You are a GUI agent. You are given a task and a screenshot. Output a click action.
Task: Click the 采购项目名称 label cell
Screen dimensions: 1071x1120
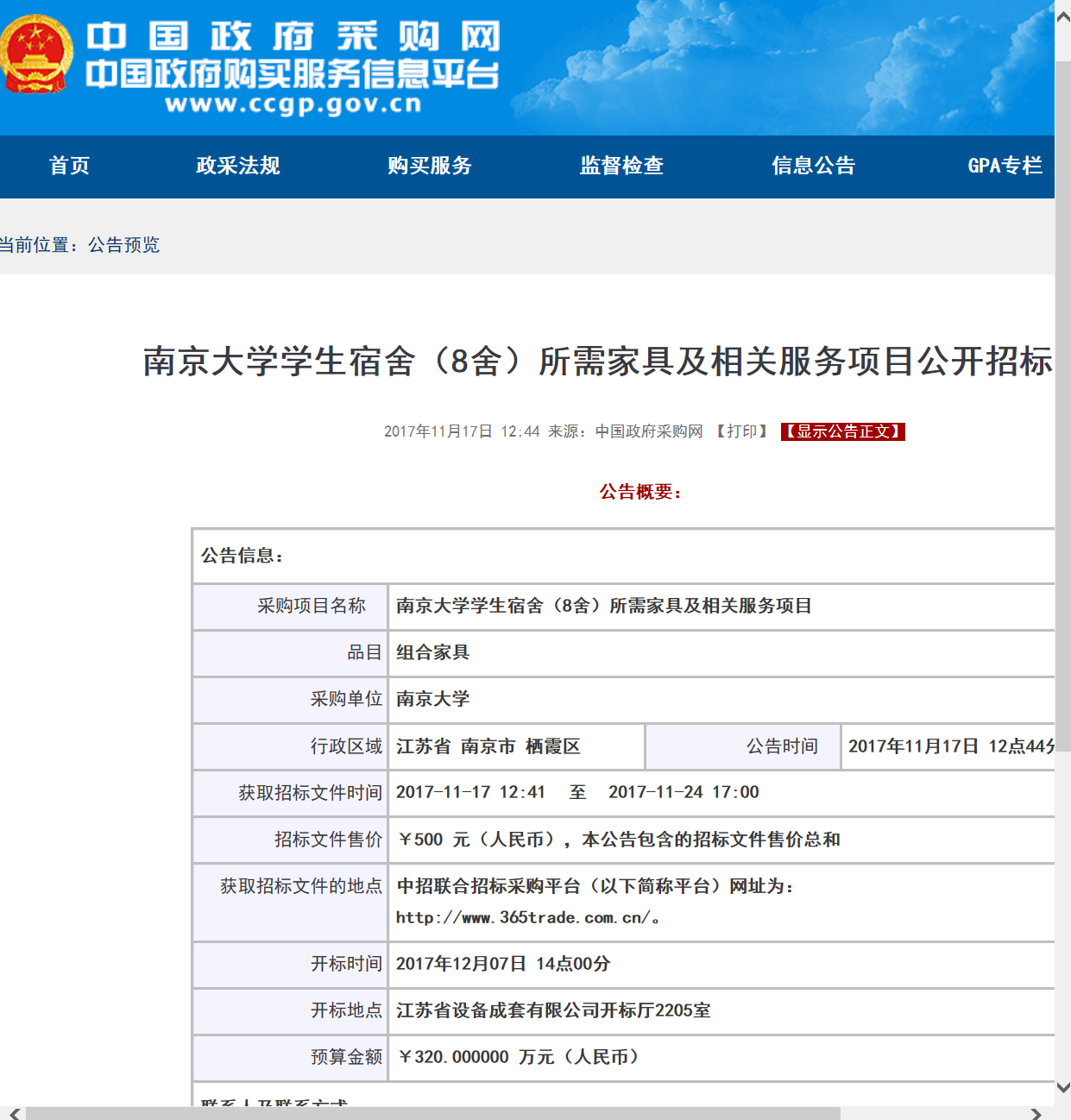pyautogui.click(x=291, y=607)
